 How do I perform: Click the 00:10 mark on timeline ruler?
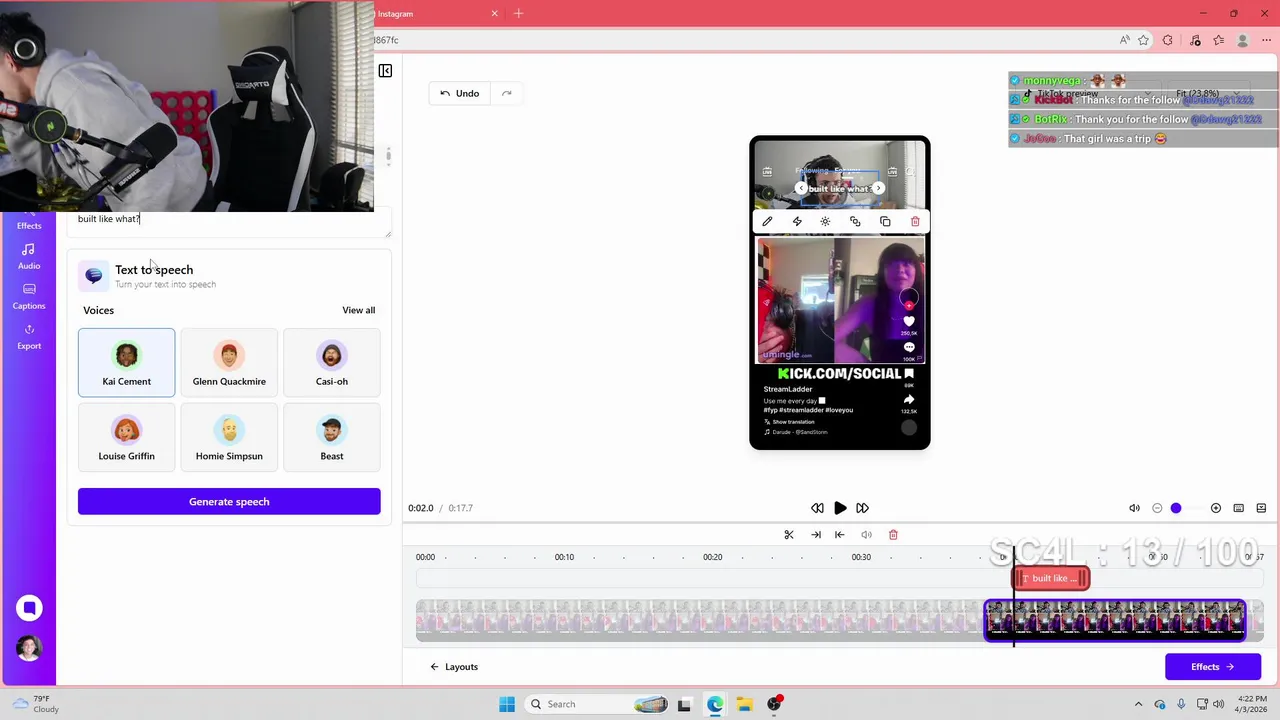[564, 557]
